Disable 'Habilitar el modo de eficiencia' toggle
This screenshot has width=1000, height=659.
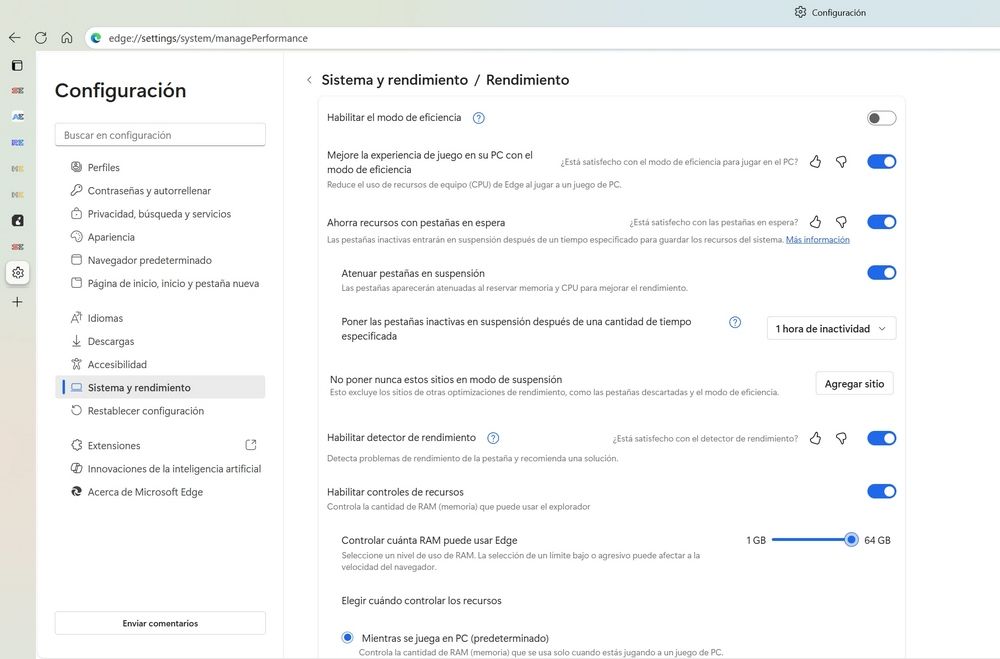(x=881, y=117)
